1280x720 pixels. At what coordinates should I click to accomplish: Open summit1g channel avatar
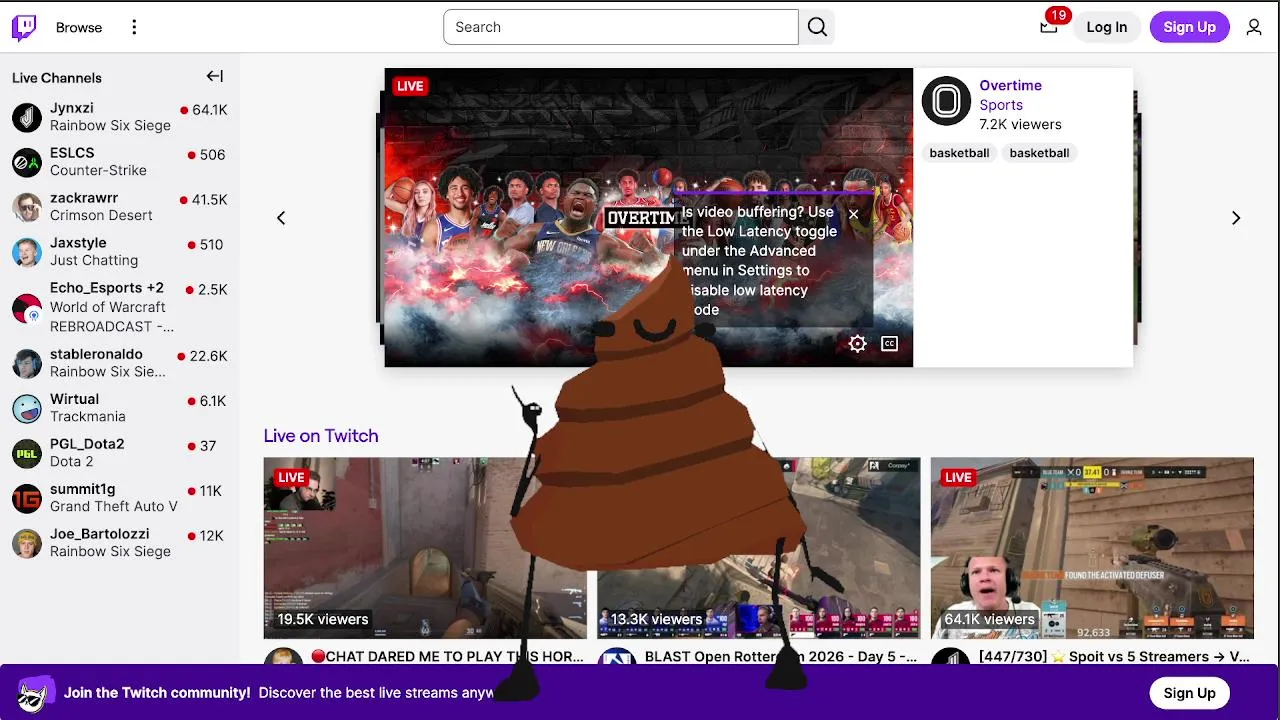click(x=27, y=498)
